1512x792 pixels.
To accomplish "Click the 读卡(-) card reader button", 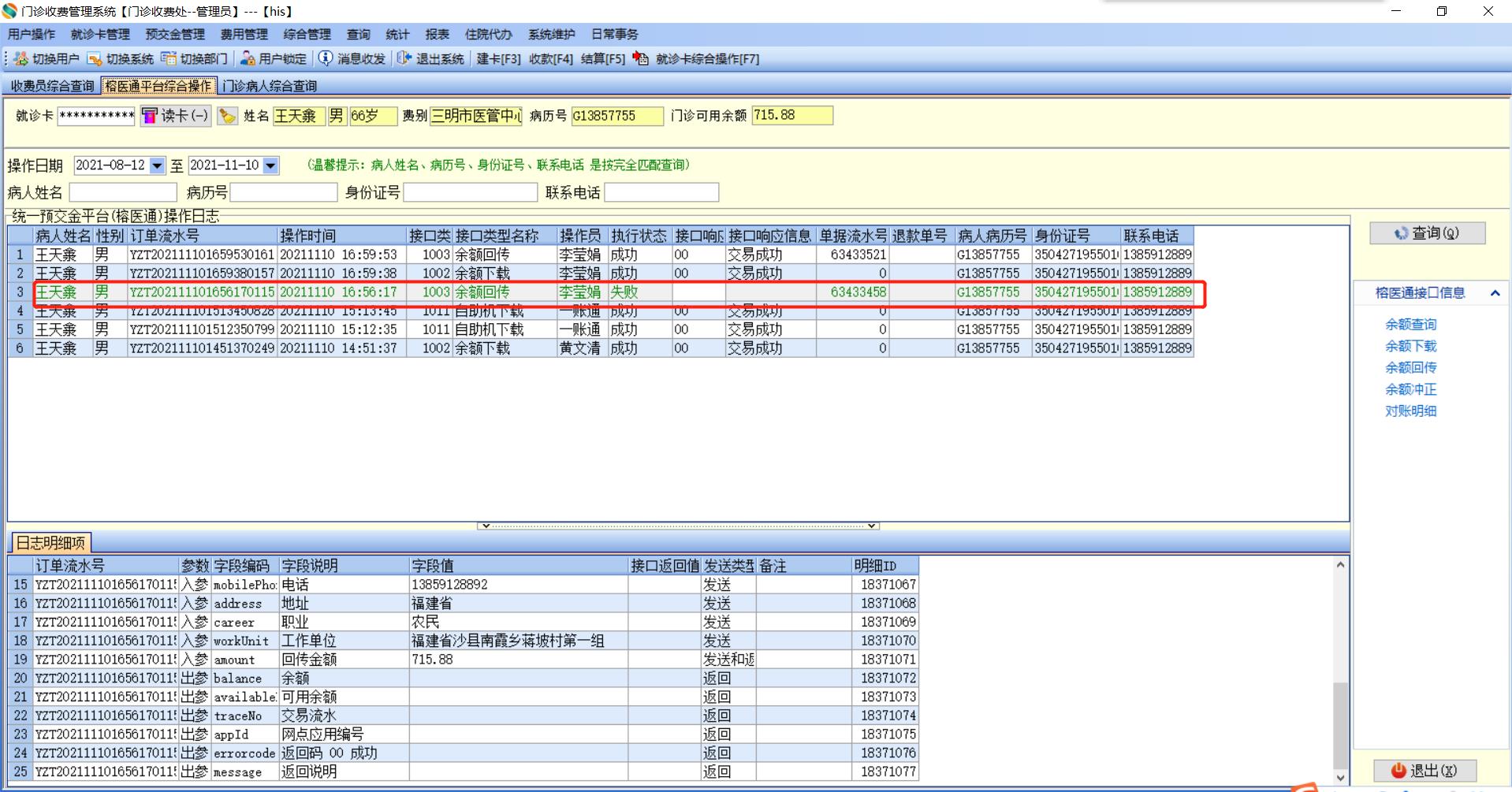I will (x=176, y=117).
